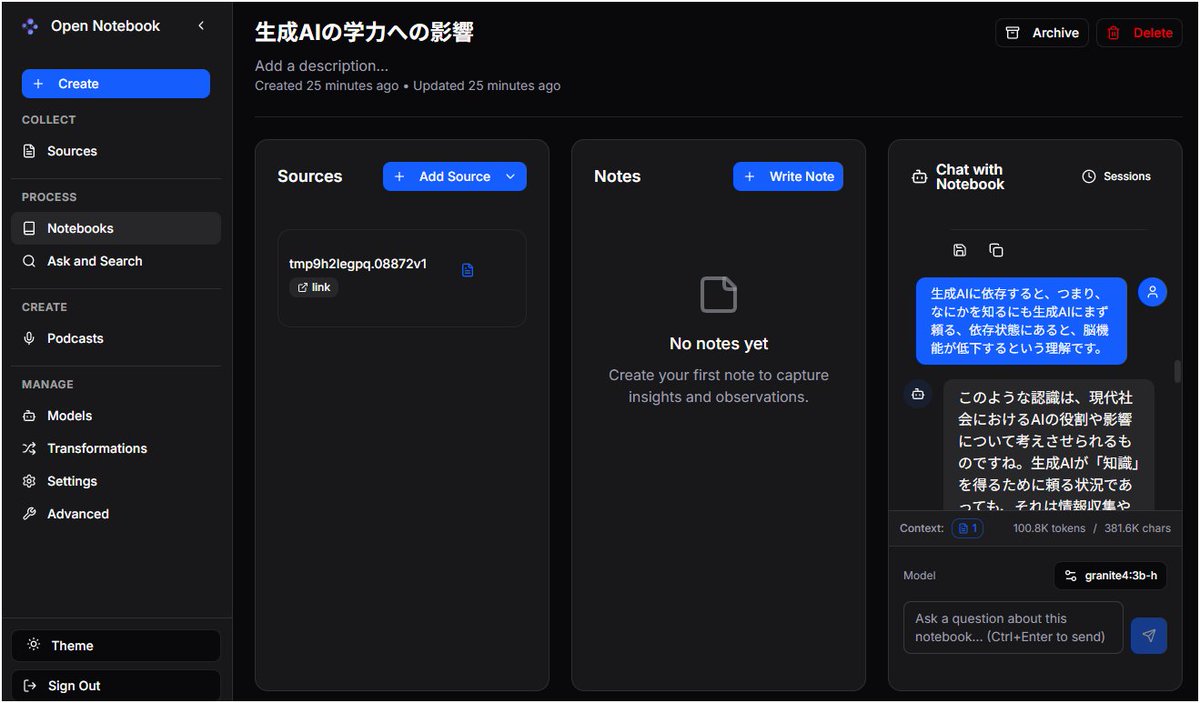The image size is (1200, 703).
Task: Copy chat message icon
Action: [996, 250]
